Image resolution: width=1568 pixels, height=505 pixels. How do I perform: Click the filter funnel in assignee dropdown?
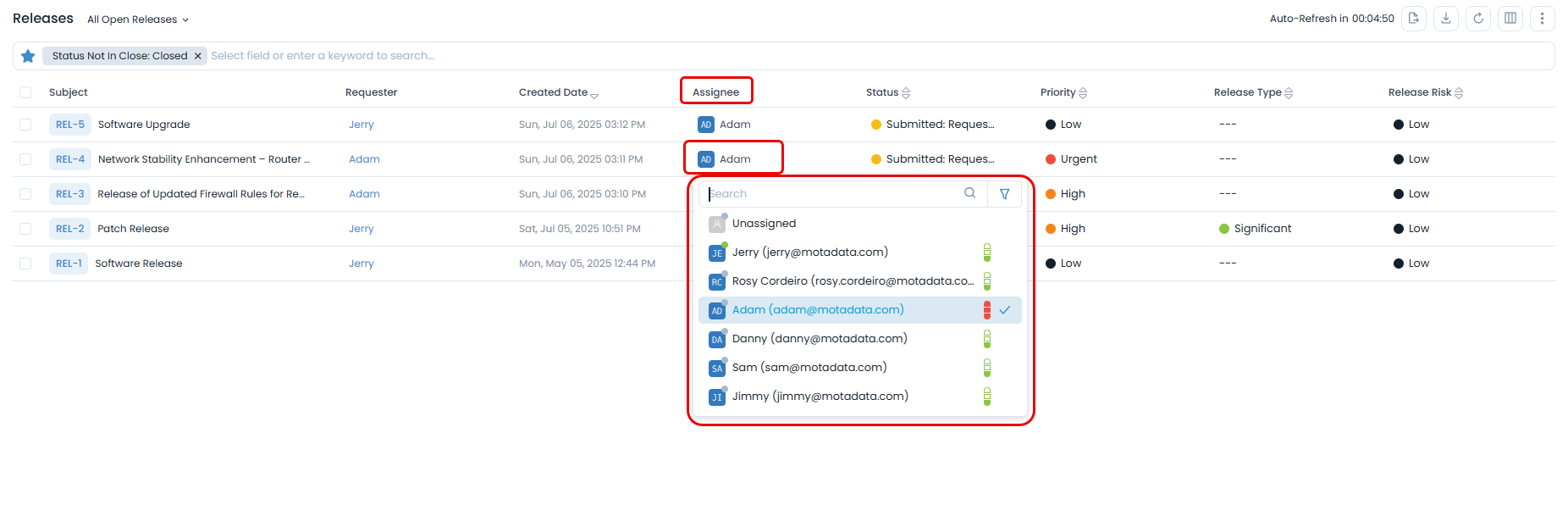[x=1004, y=194]
